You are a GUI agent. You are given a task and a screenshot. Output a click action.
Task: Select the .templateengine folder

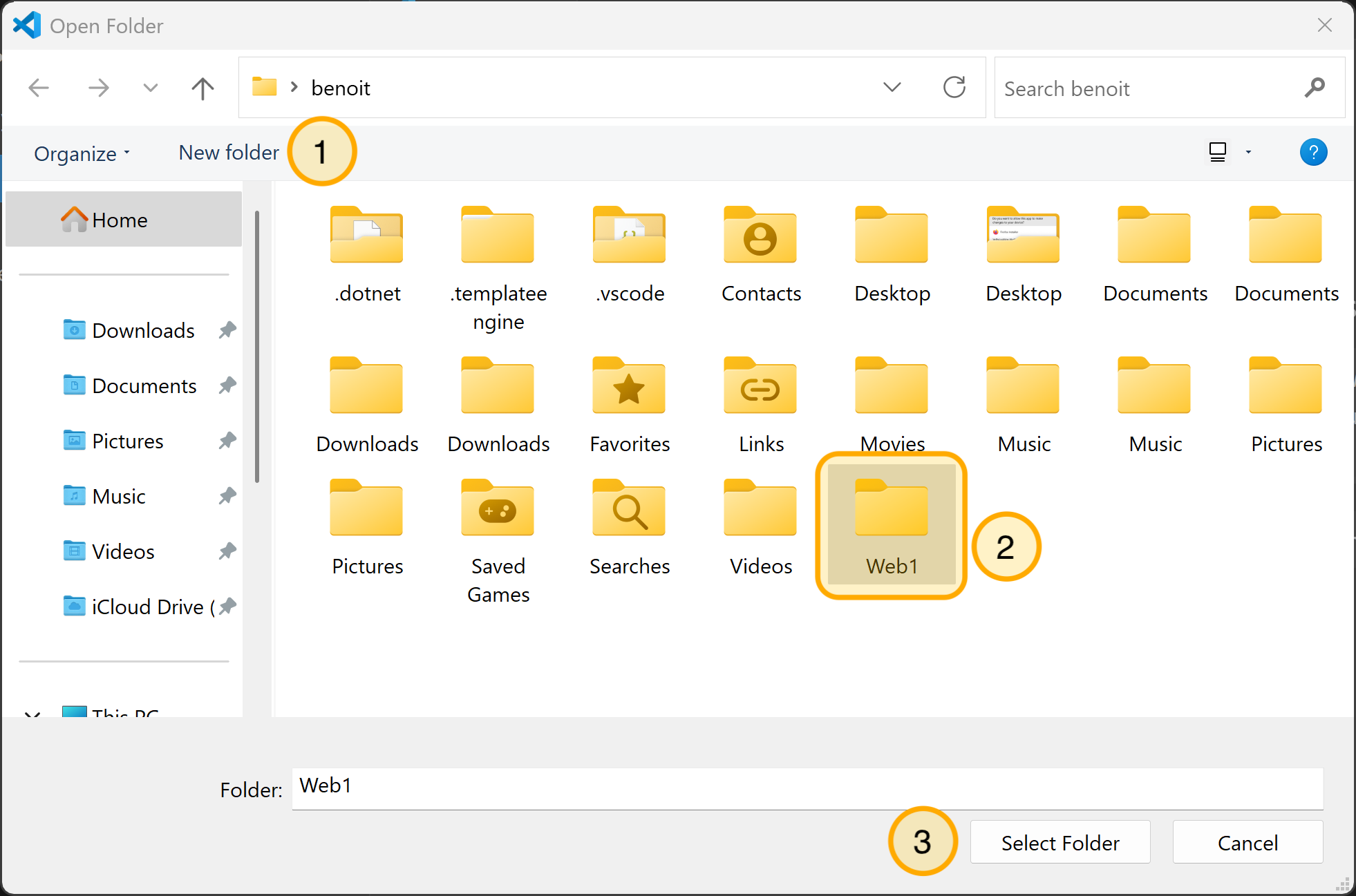[498, 268]
